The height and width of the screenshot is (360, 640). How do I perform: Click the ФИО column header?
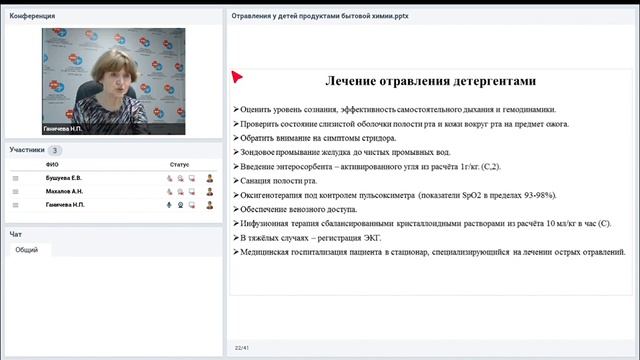pyautogui.click(x=52, y=164)
